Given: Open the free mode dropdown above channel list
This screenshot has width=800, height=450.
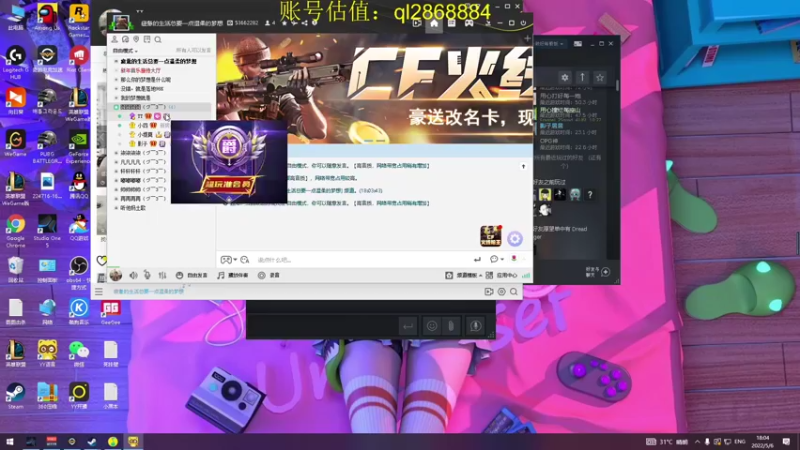Looking at the screenshot, I should click(x=125, y=51).
